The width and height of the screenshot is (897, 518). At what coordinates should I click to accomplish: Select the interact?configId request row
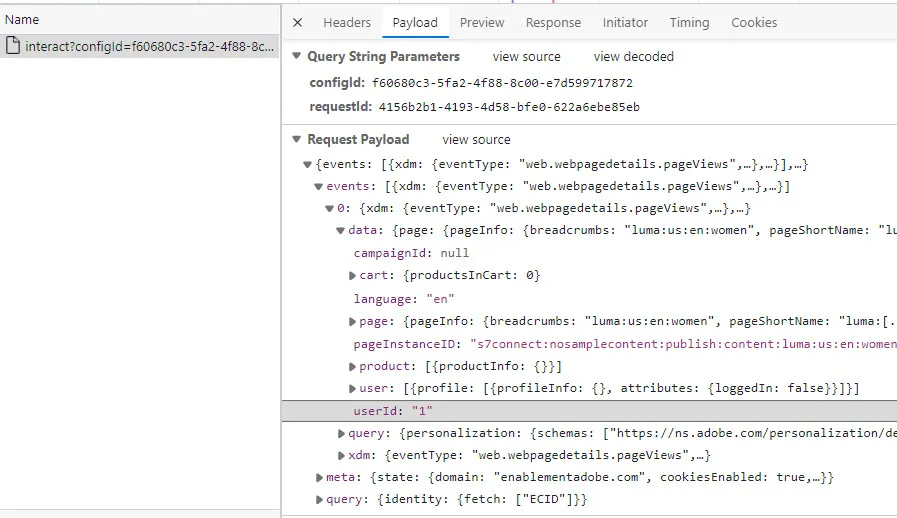coord(140,46)
